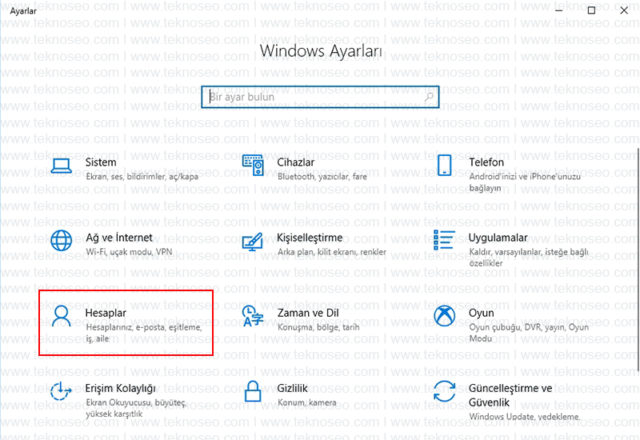Select the Ağ ve İnternet heading

pos(119,238)
